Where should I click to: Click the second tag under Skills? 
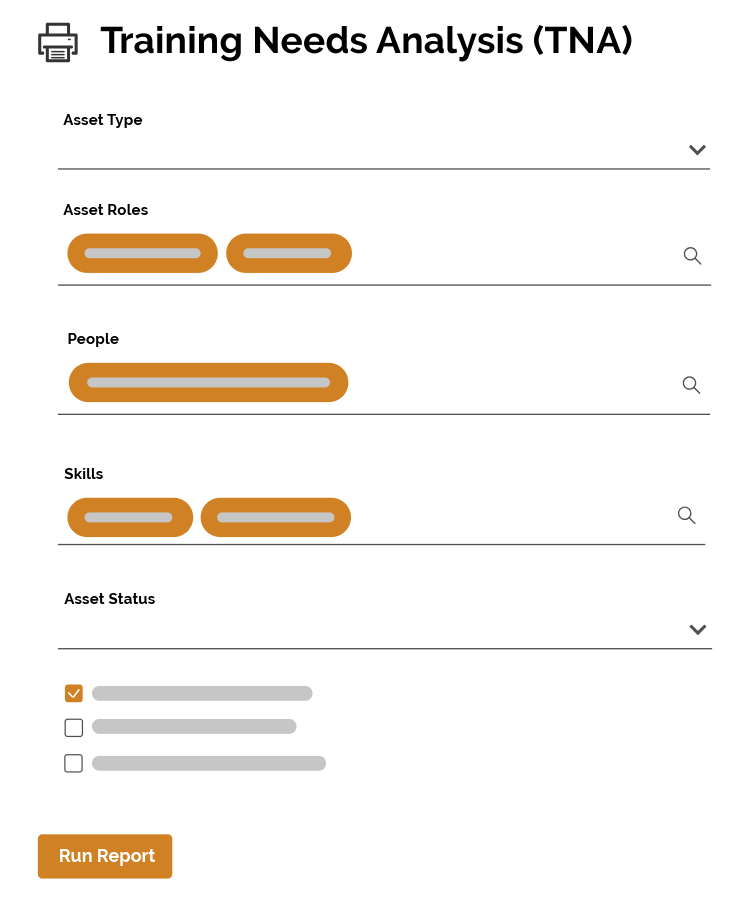(x=275, y=517)
